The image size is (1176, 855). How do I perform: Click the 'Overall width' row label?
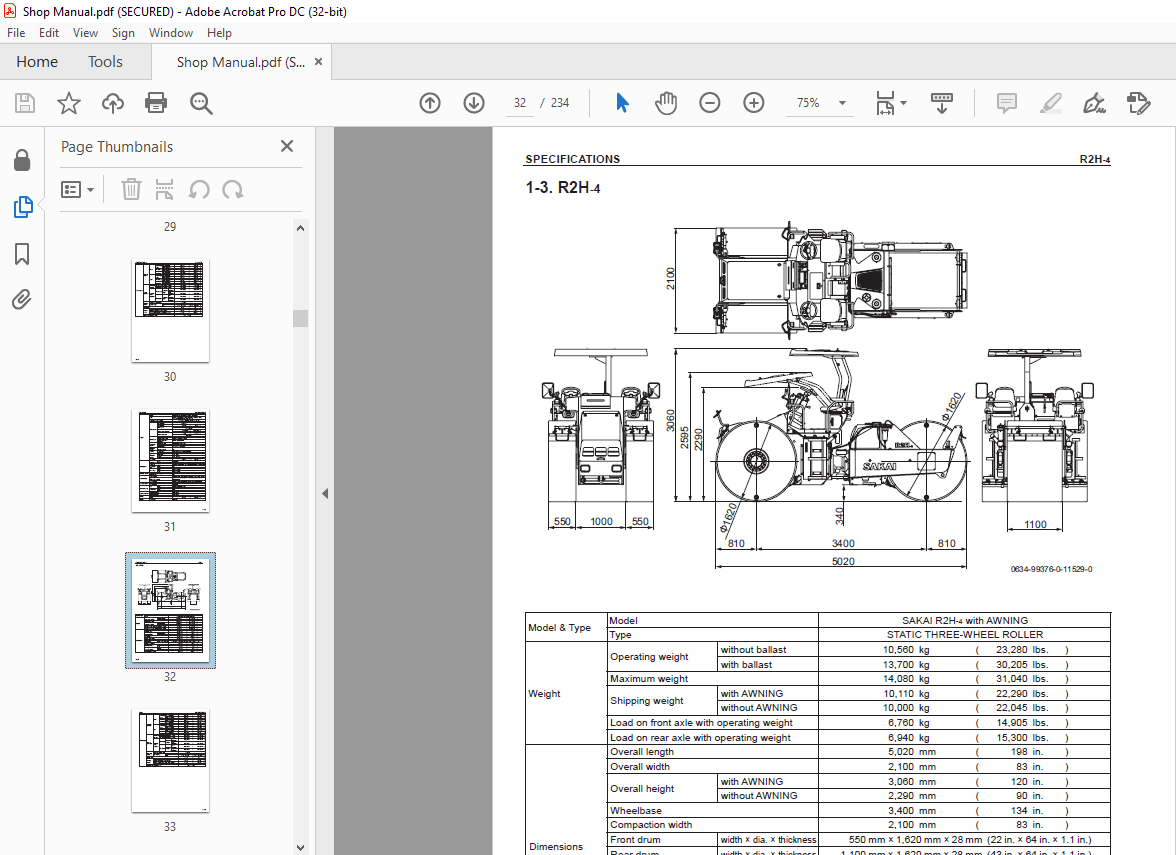639,766
